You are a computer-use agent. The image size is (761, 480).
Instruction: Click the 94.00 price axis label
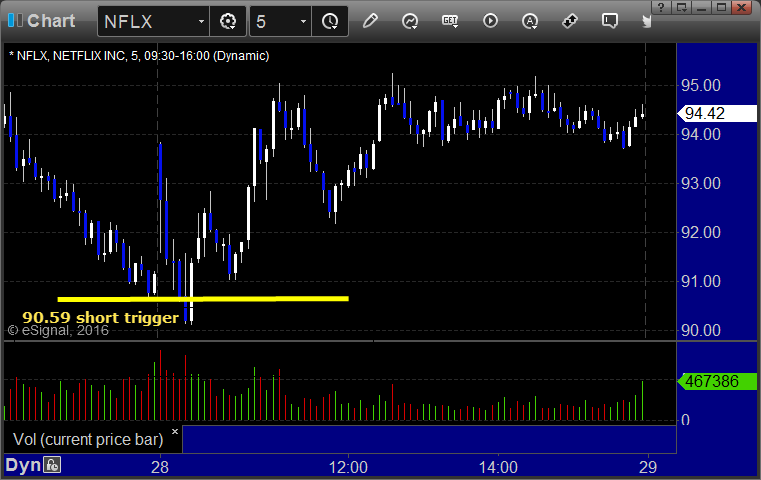(701, 134)
